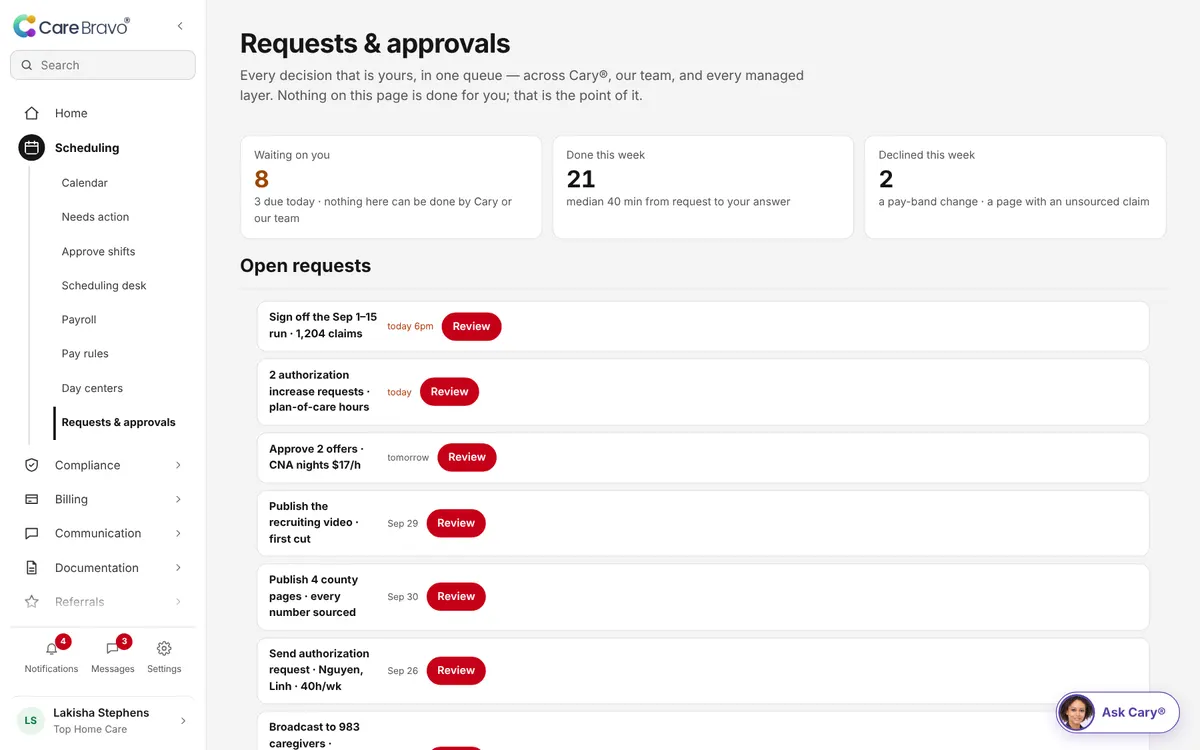Open Messages icon with badge
Viewport: 1200px width, 750px height.
click(112, 648)
